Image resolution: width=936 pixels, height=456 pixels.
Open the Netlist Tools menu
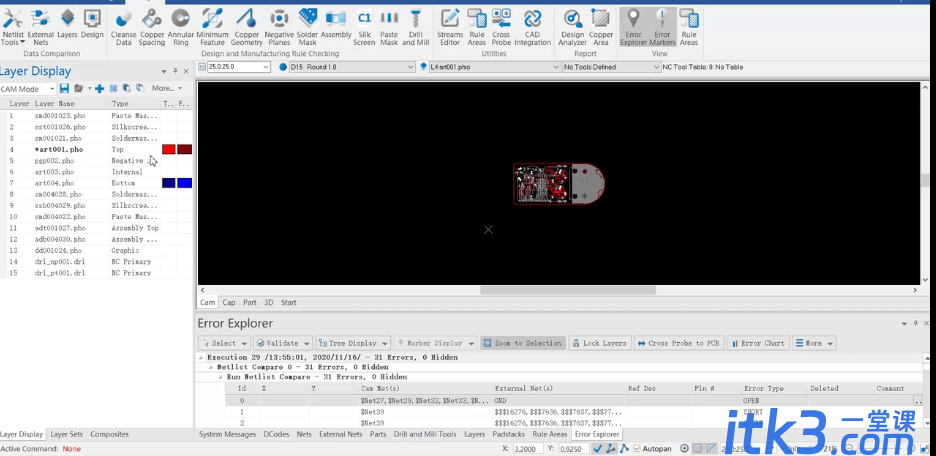coord(13,27)
